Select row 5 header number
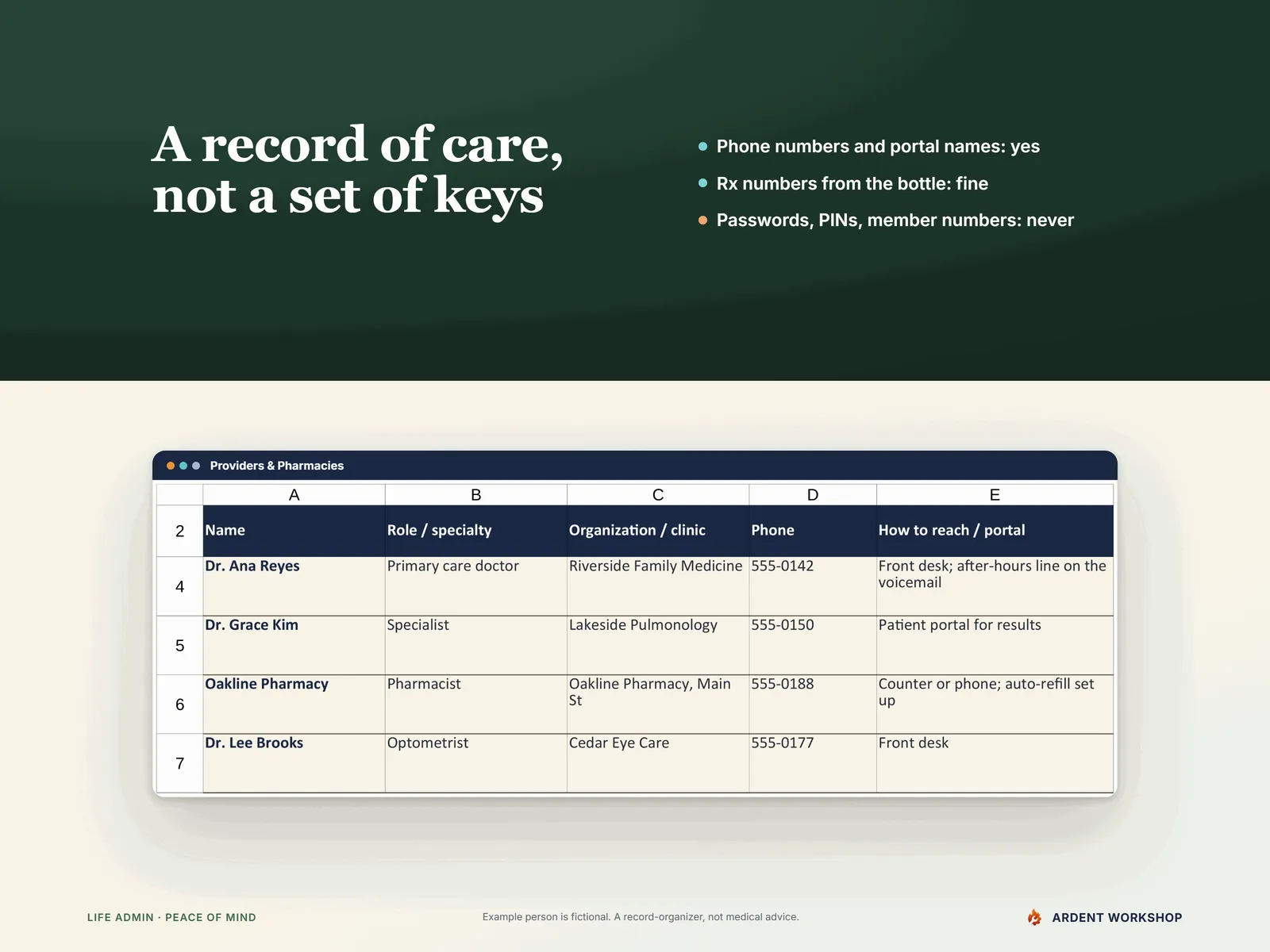This screenshot has height=952, width=1270. pyautogui.click(x=179, y=645)
